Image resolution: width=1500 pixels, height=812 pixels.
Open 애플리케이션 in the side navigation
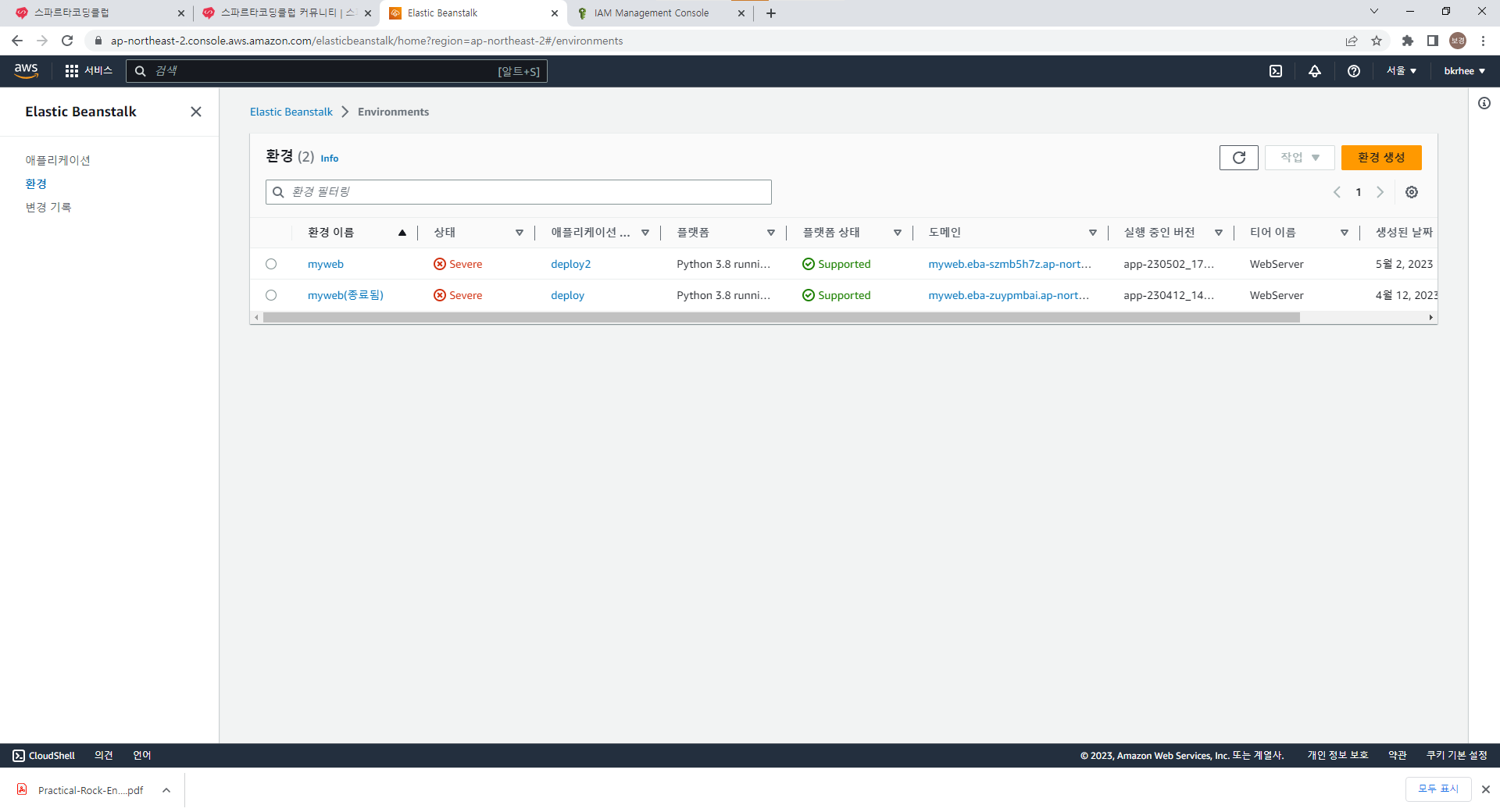58,160
